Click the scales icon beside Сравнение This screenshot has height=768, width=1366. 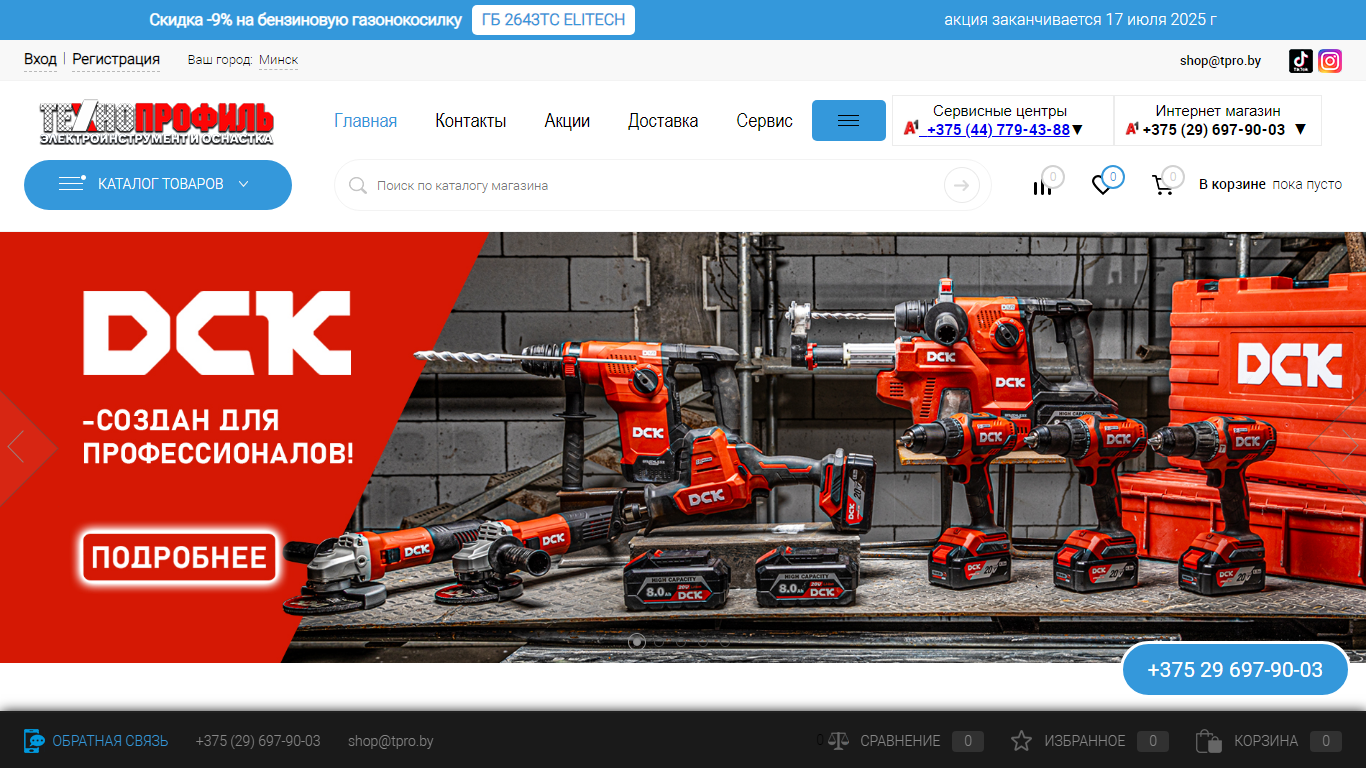click(839, 741)
